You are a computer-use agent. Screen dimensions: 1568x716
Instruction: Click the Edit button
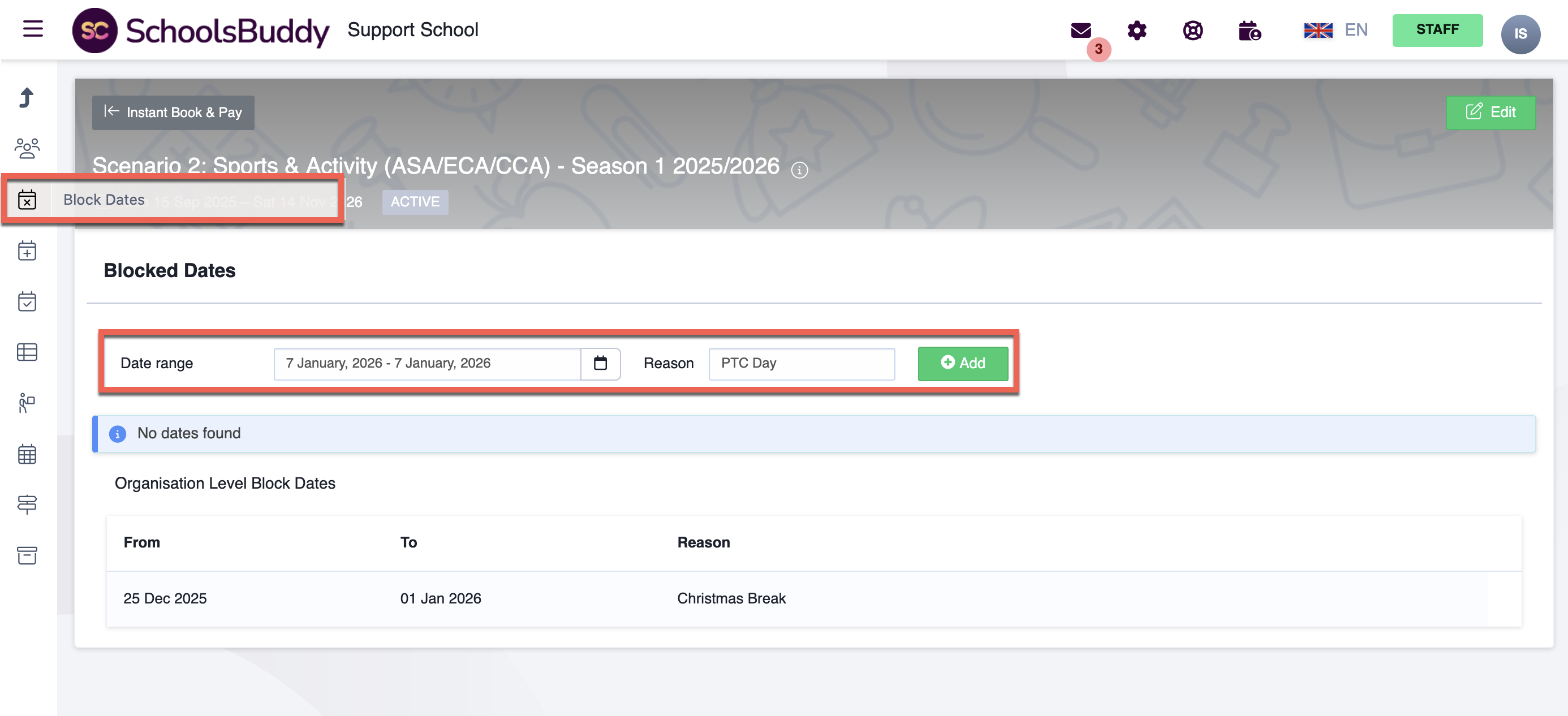tap(1490, 112)
